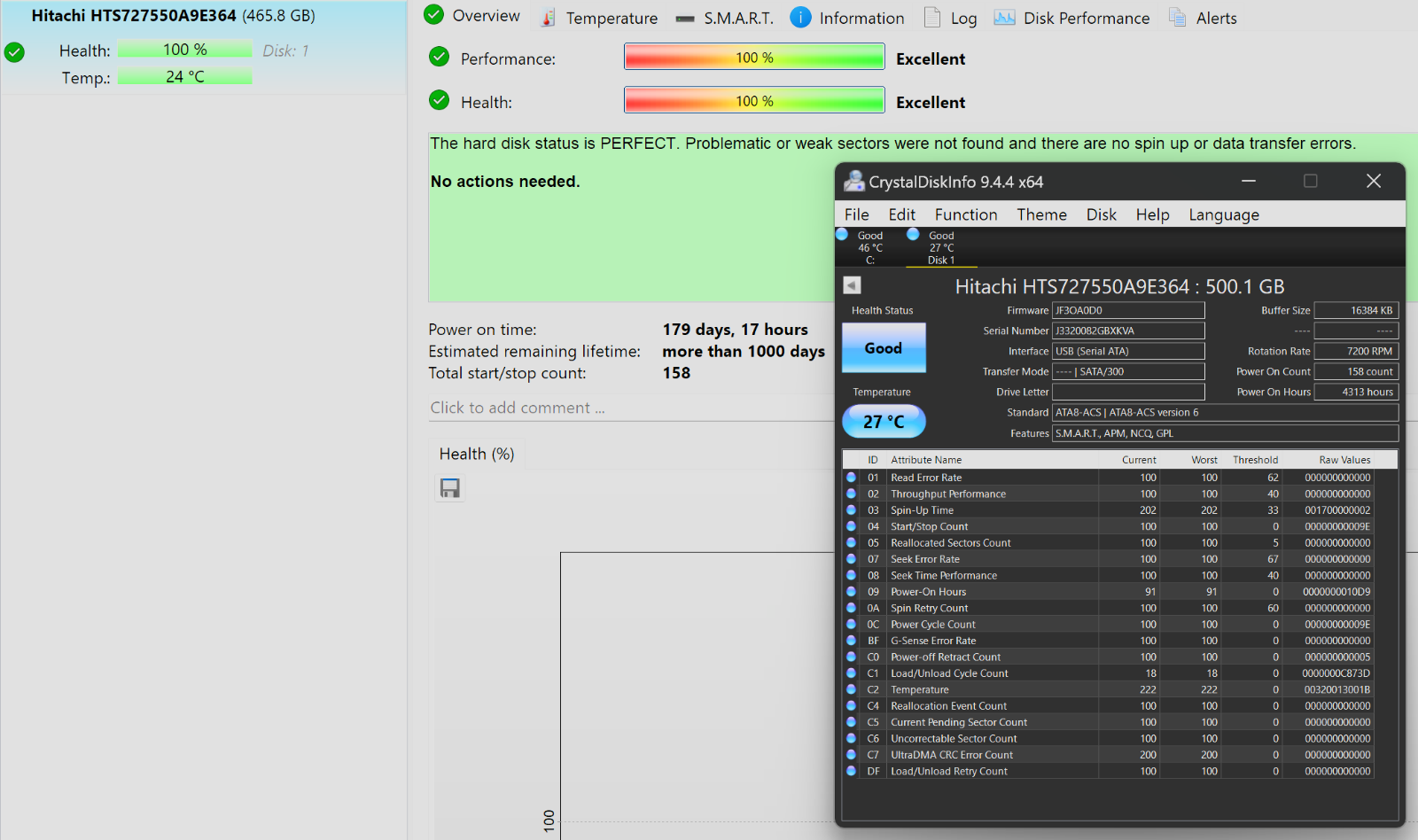
Task: Open CrystalDiskInfo Disk menu
Action: 1102,214
